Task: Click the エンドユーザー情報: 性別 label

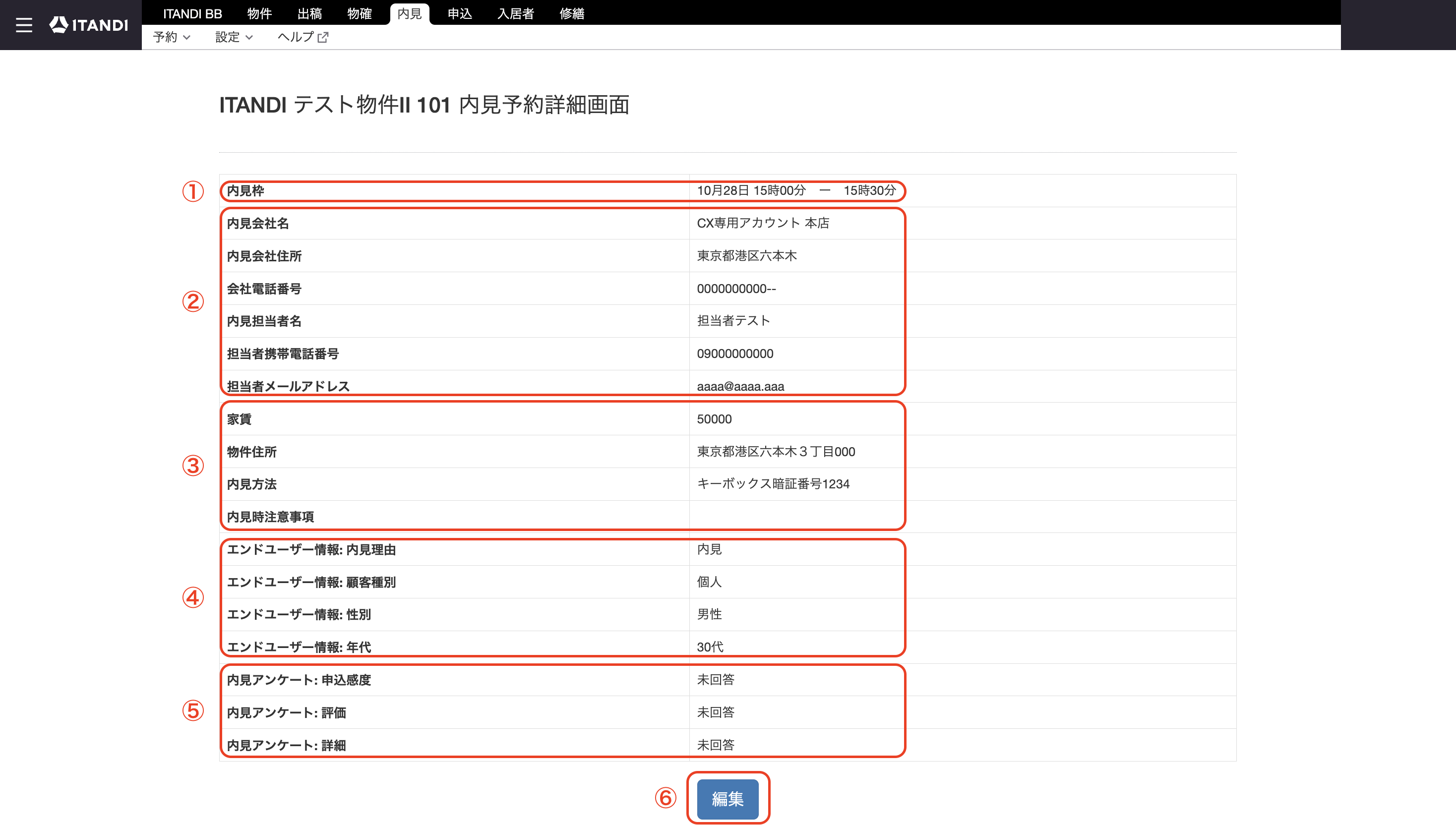Action: [299, 615]
